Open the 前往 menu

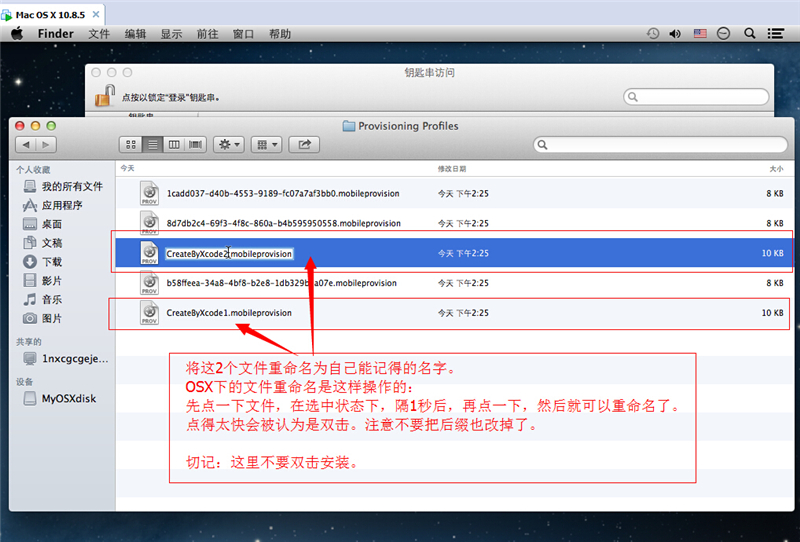click(207, 34)
